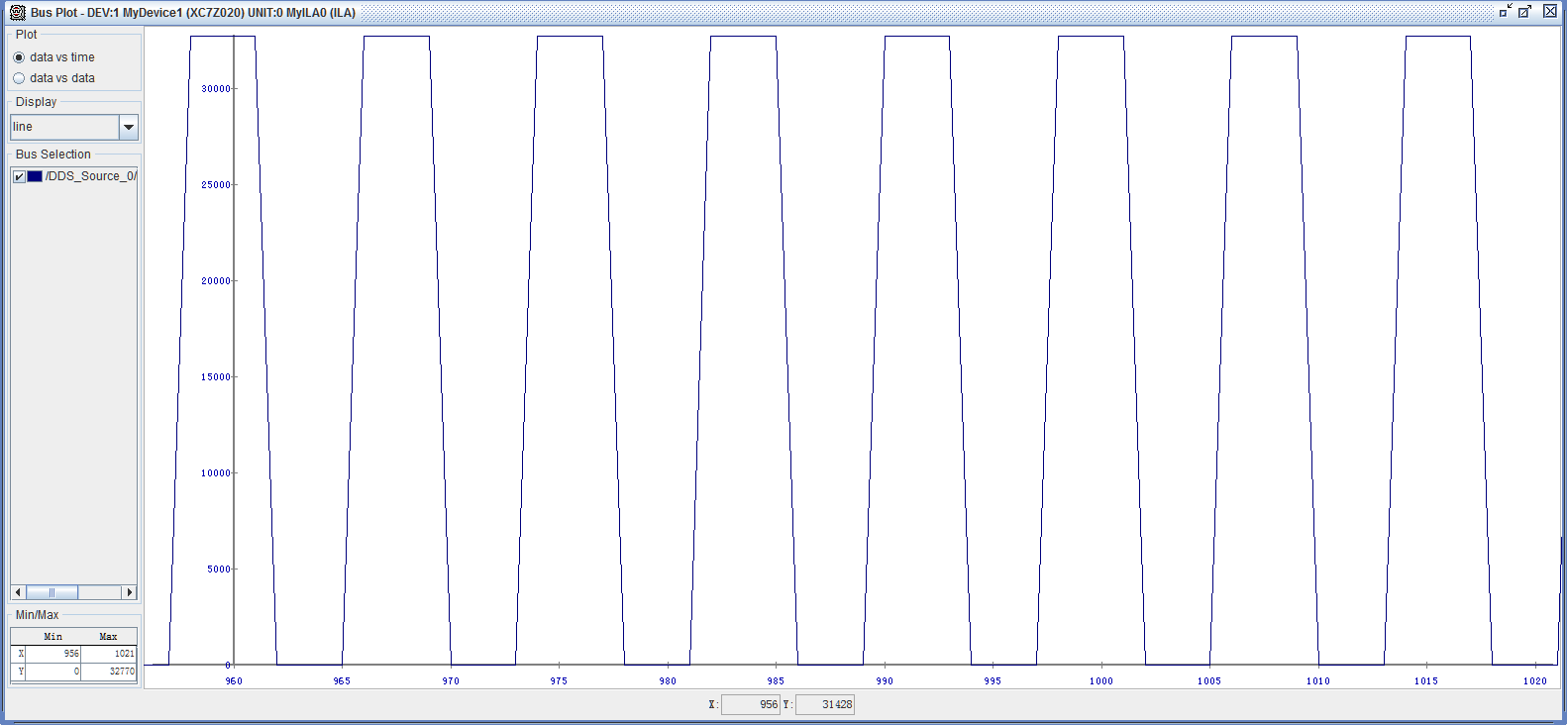Click the cursor X readout field below plot

(x=750, y=705)
